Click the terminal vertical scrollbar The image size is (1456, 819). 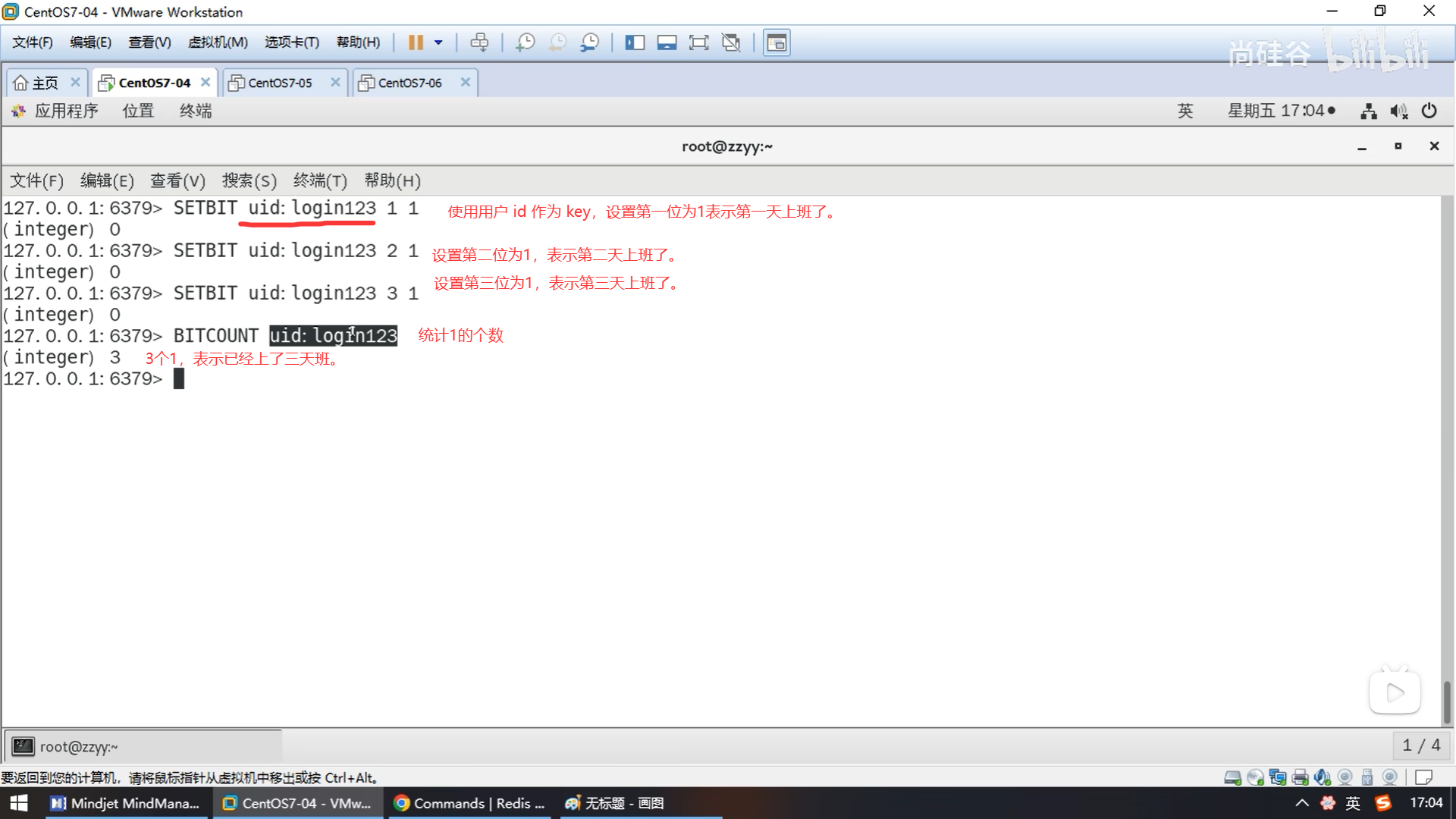tap(1447, 701)
